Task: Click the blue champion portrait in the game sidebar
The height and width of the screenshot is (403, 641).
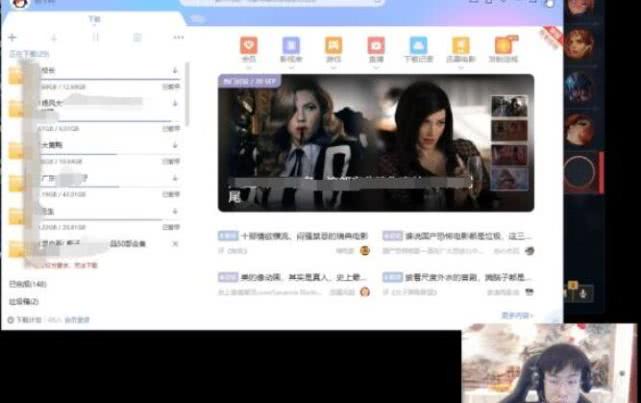Action: point(579,87)
